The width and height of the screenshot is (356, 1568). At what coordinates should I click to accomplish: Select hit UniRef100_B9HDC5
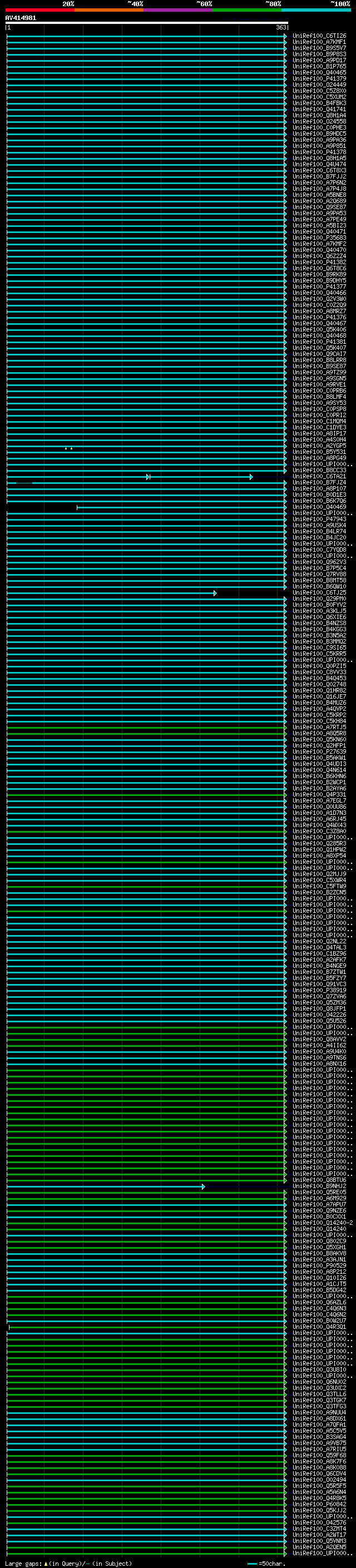[319, 134]
